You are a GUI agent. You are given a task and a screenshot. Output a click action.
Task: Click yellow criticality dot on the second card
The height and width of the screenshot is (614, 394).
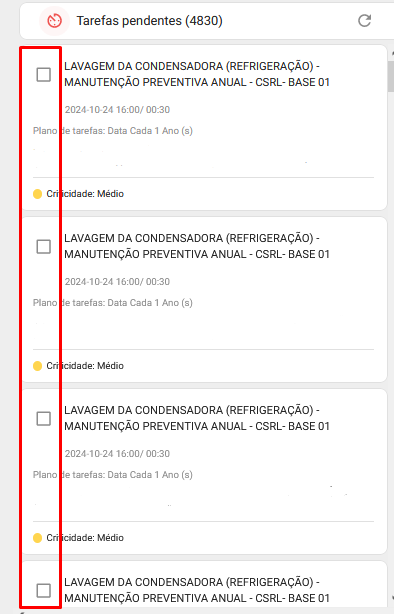point(38,366)
